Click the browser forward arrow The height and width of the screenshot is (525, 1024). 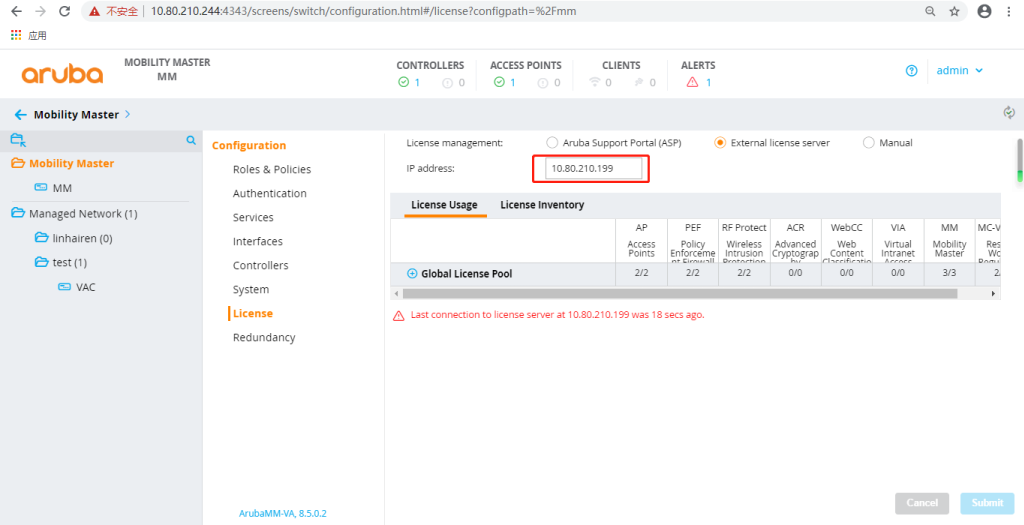tap(40, 11)
